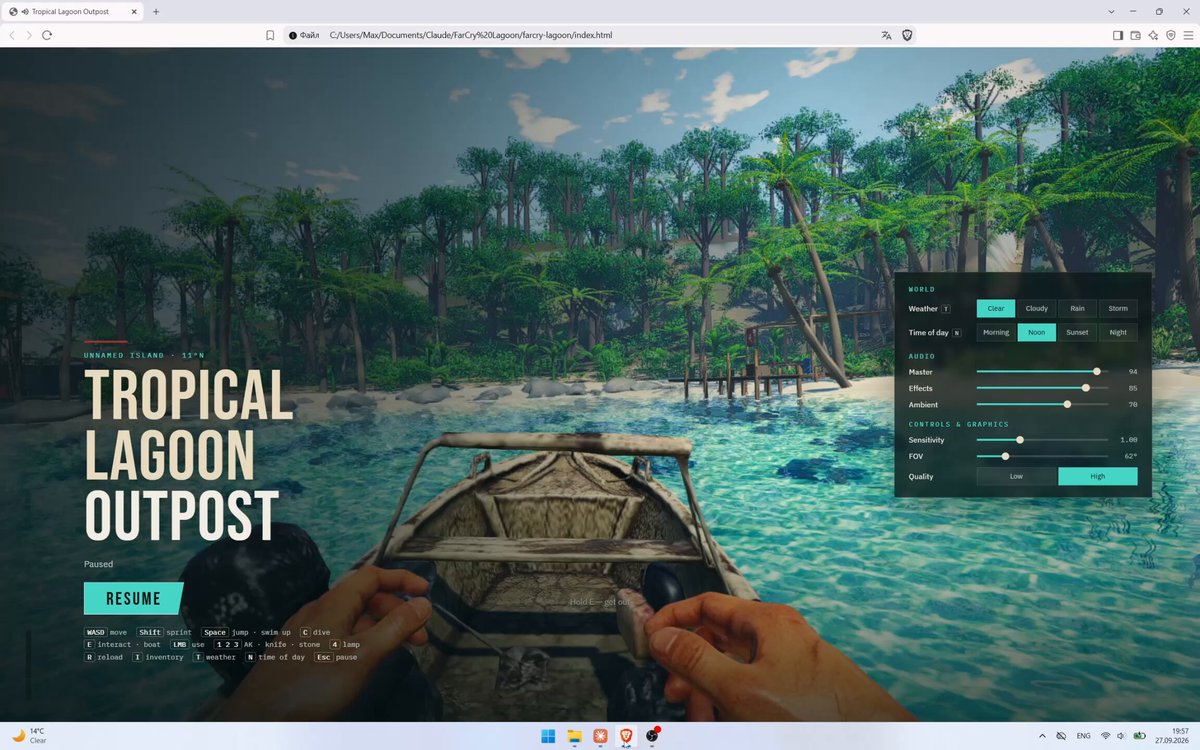Viewport: 1200px width, 750px height.
Task: Click the ENG language indicator
Action: (x=1083, y=736)
